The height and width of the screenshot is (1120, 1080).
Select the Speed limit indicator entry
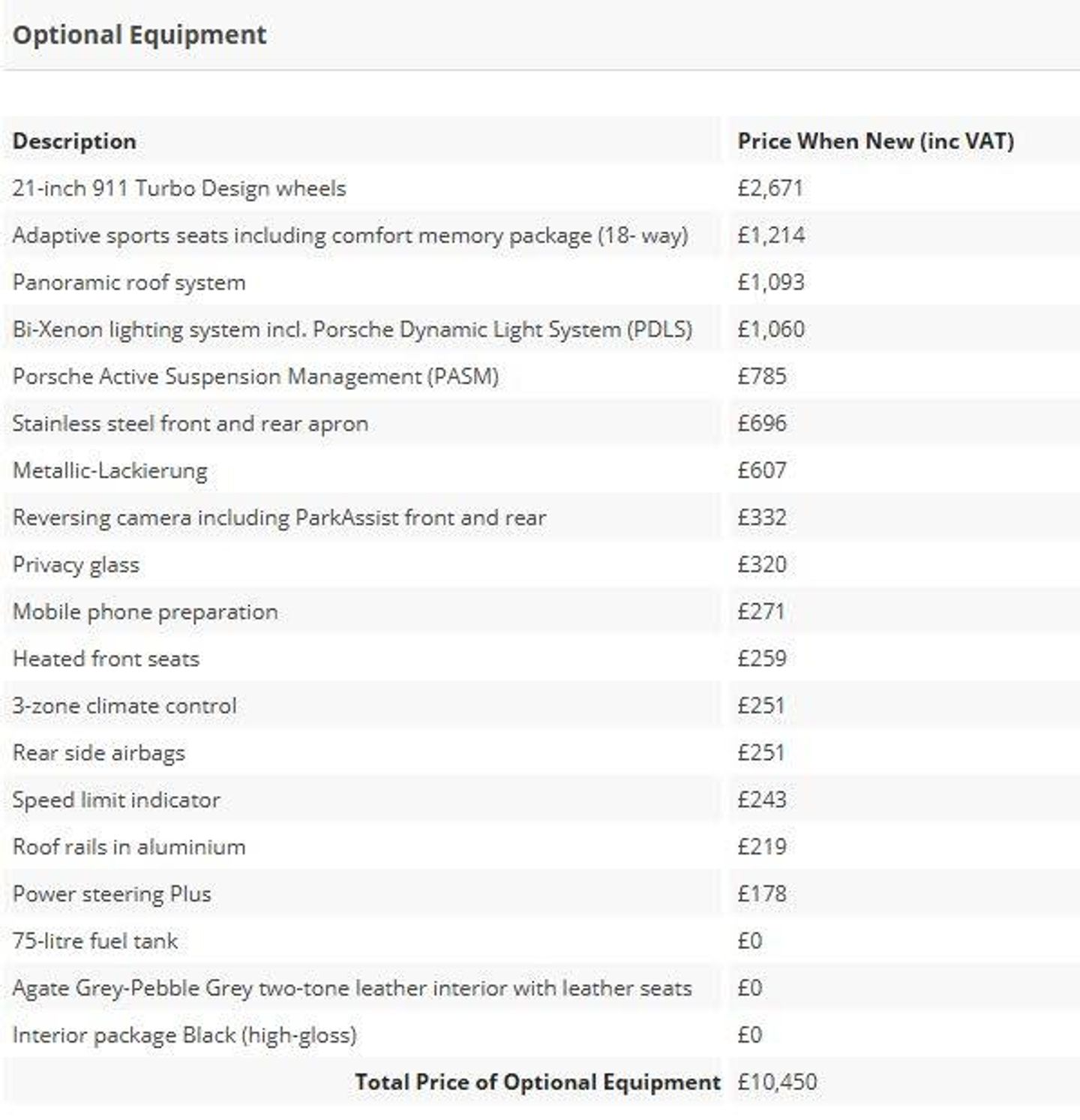[116, 800]
